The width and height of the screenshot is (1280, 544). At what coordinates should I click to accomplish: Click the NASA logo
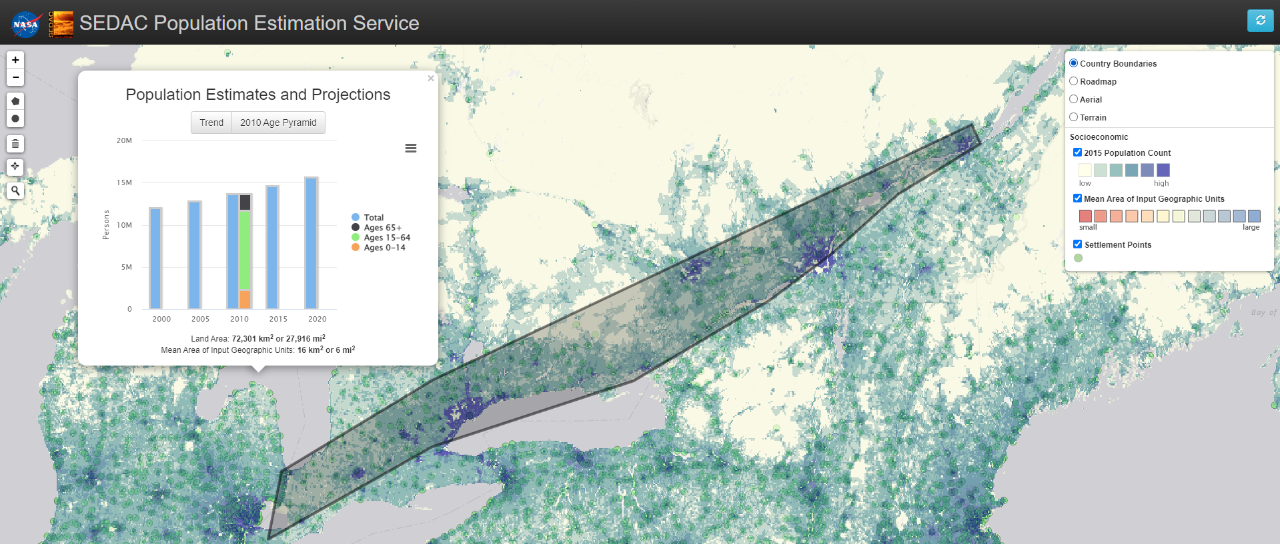[x=25, y=23]
